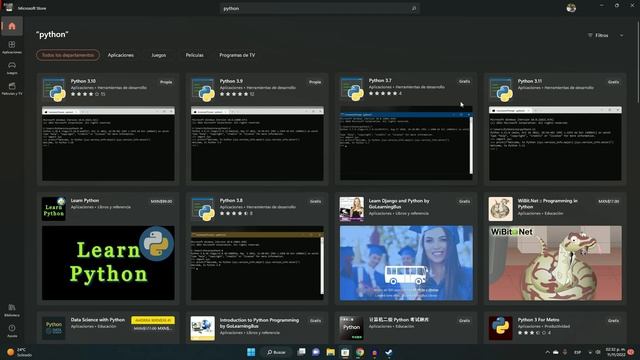640x360 pixels.
Task: Select the Películas filter tab
Action: [195, 55]
